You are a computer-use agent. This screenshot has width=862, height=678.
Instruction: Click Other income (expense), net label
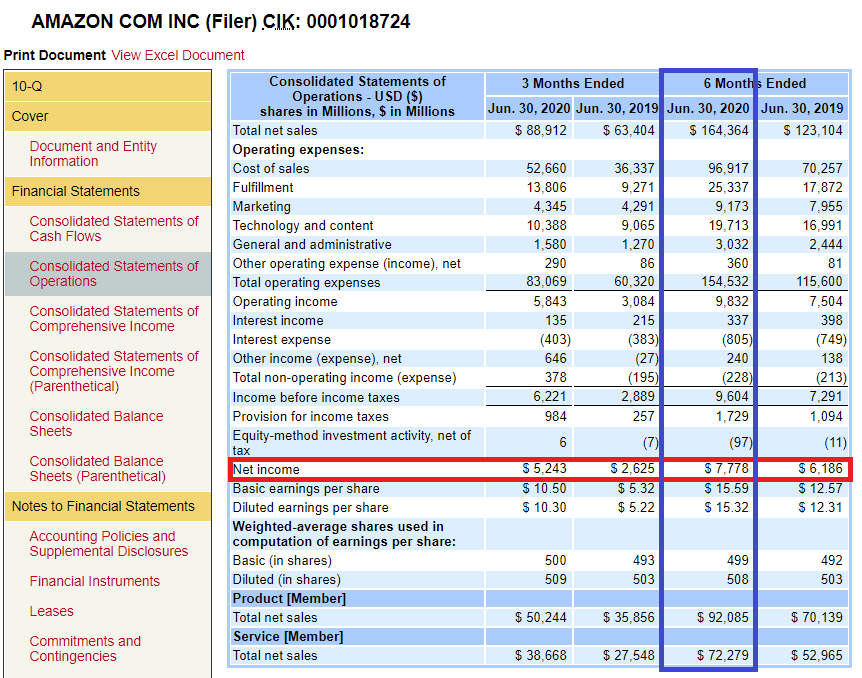317,359
